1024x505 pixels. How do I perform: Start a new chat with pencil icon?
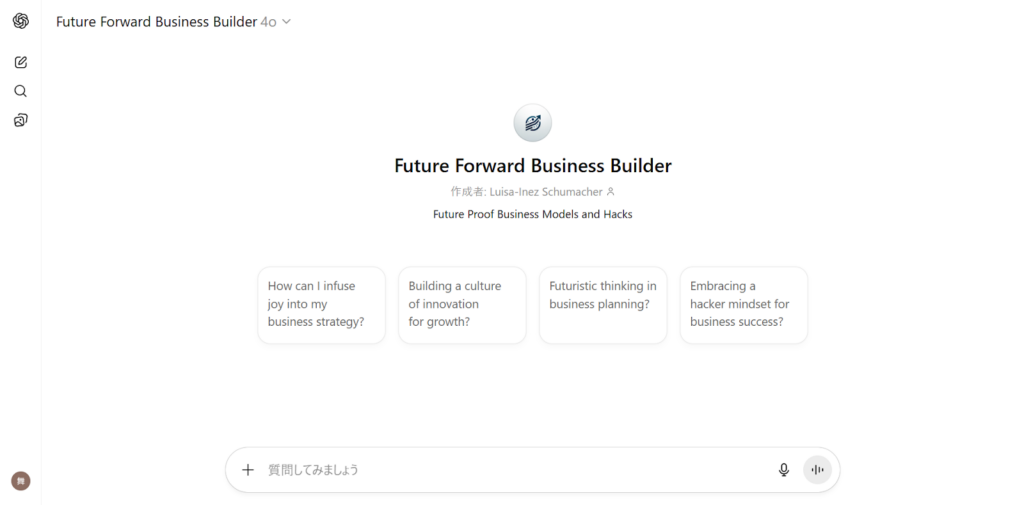click(x=20, y=63)
